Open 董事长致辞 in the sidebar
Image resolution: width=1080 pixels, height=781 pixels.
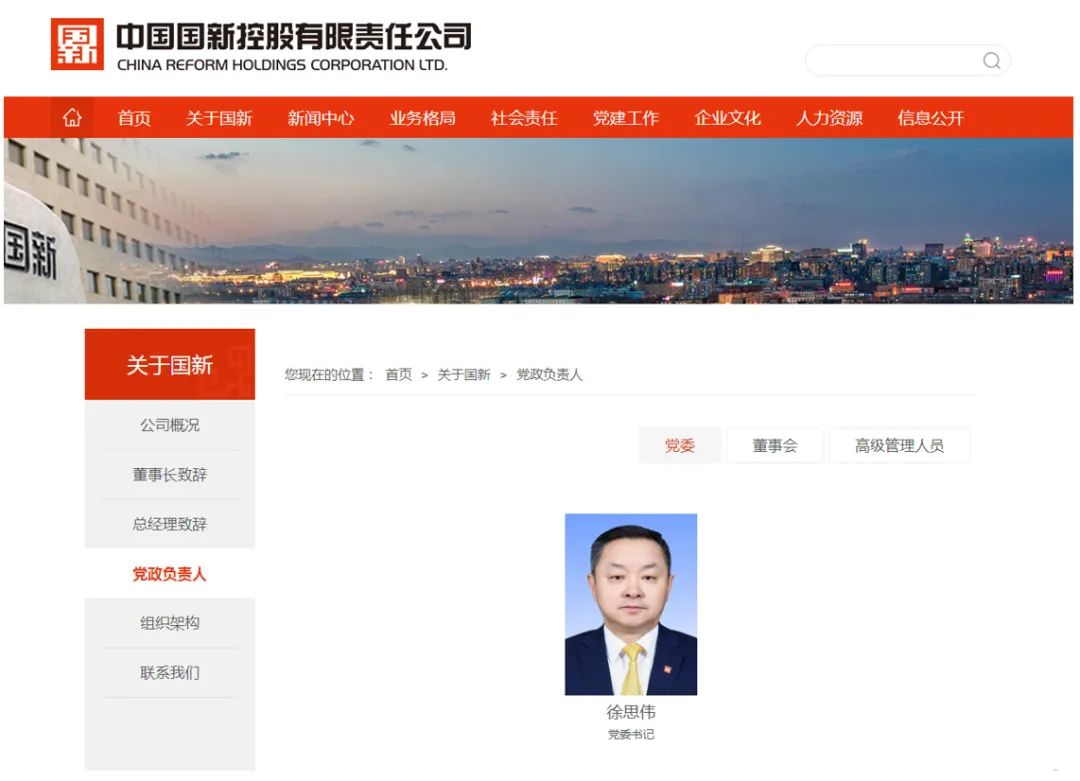point(170,475)
